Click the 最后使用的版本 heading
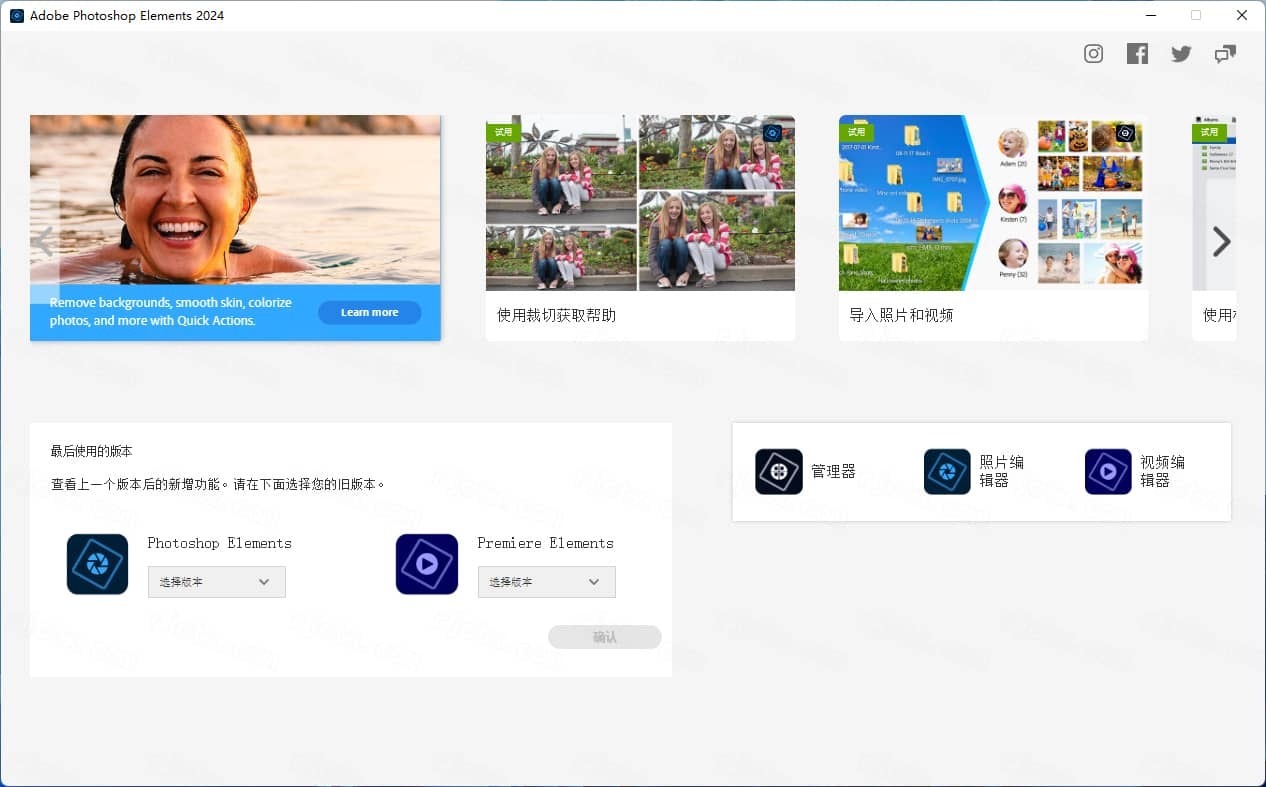The height and width of the screenshot is (787, 1266). [91, 452]
